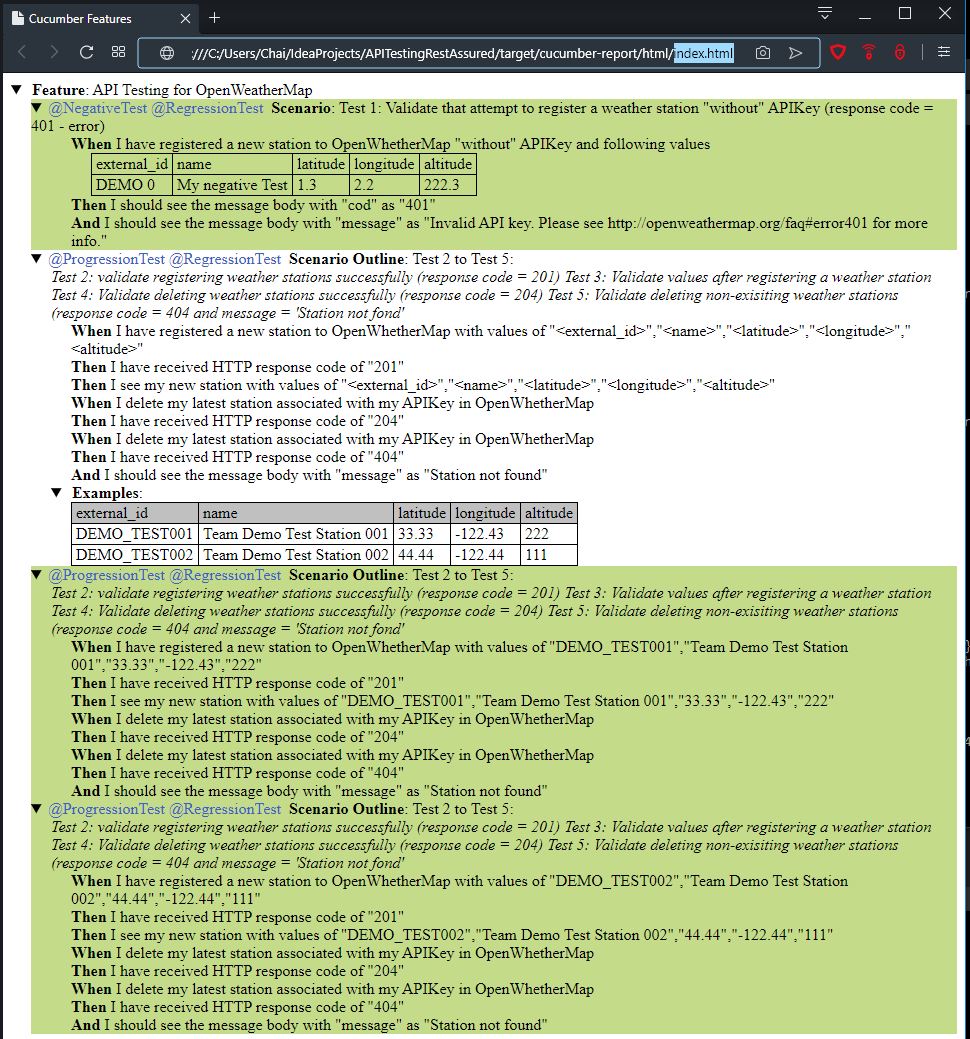Open a new tab with plus button
Viewport: 970px width, 1039px height.
coord(215,18)
